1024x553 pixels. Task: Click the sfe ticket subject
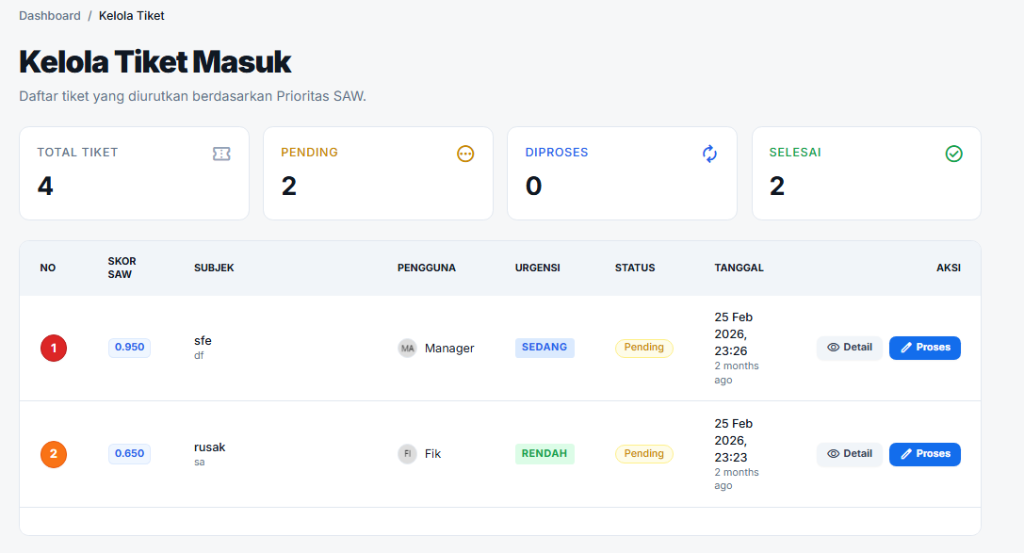pos(203,341)
